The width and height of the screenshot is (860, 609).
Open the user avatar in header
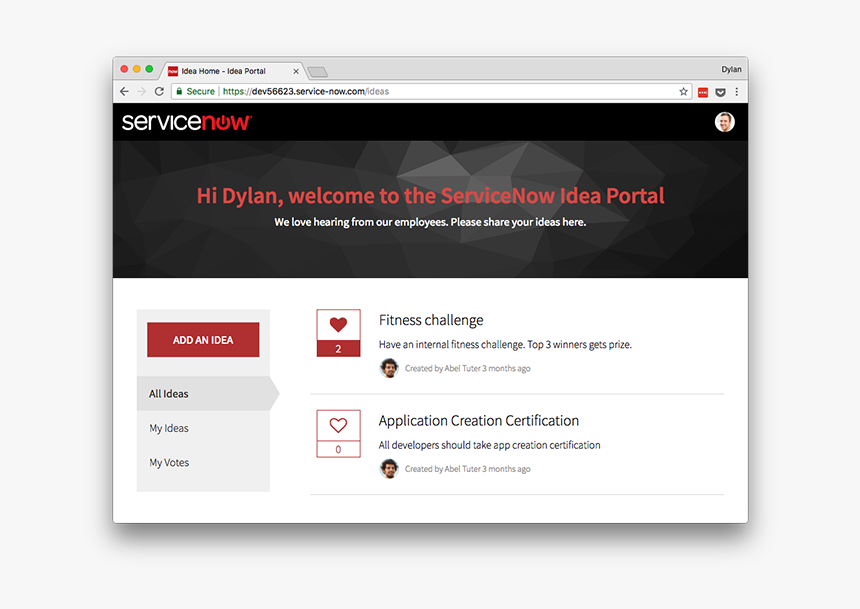coord(724,122)
